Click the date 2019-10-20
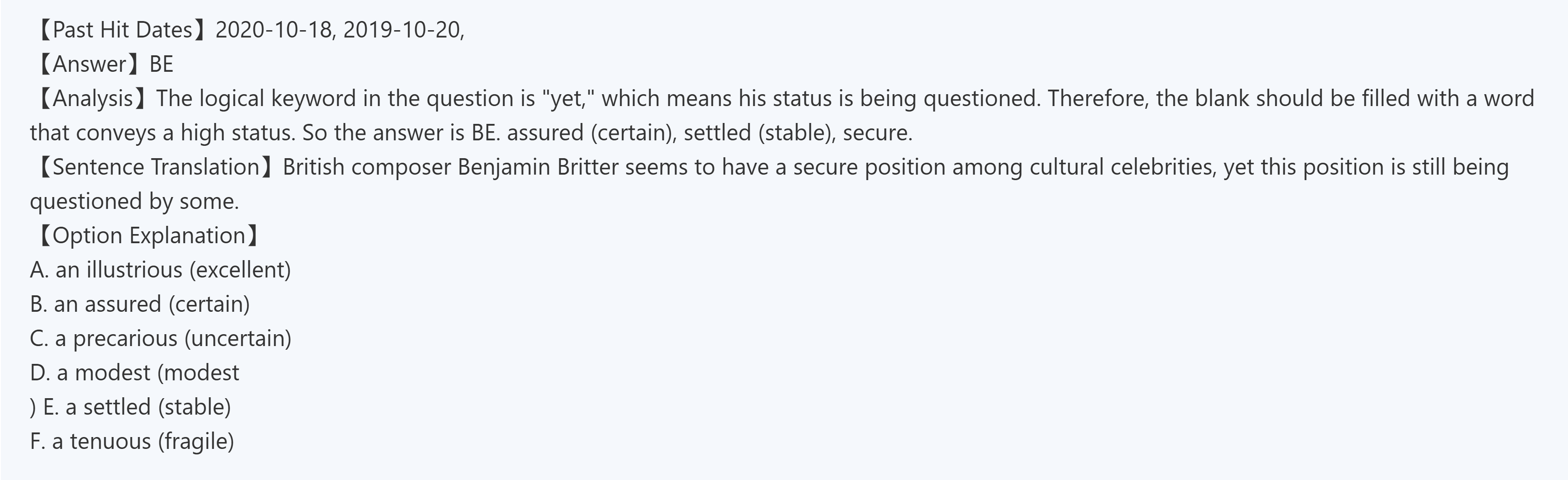1568x480 pixels. [402, 30]
